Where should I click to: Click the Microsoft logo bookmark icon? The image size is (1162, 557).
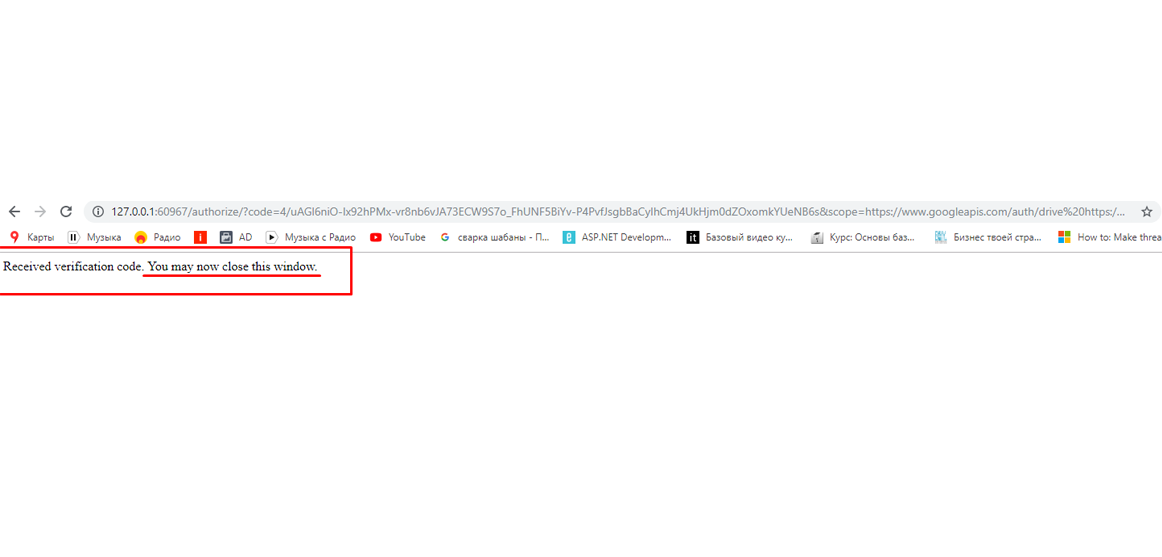tap(1064, 238)
